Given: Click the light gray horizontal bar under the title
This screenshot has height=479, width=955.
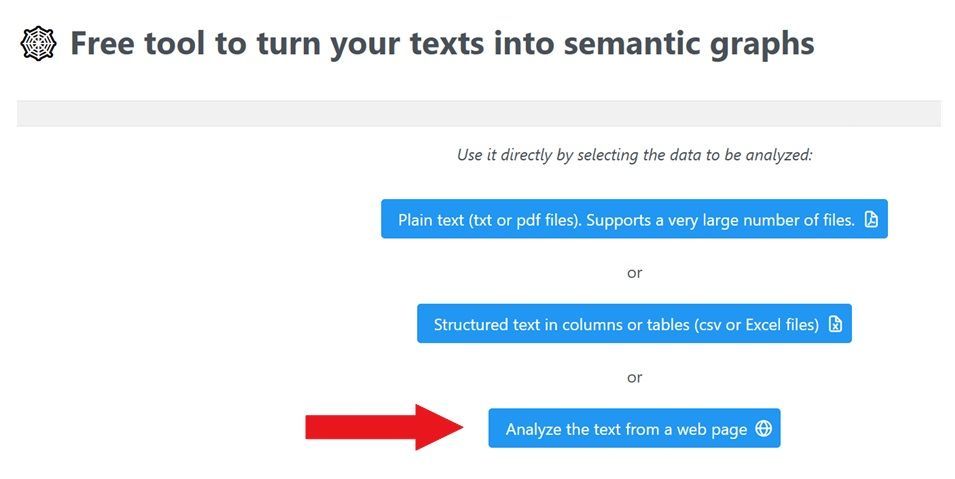Looking at the screenshot, I should [479, 114].
